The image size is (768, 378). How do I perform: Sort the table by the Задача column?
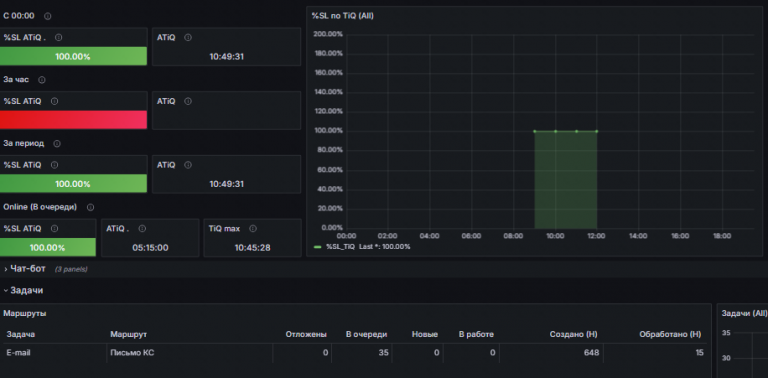click(21, 334)
